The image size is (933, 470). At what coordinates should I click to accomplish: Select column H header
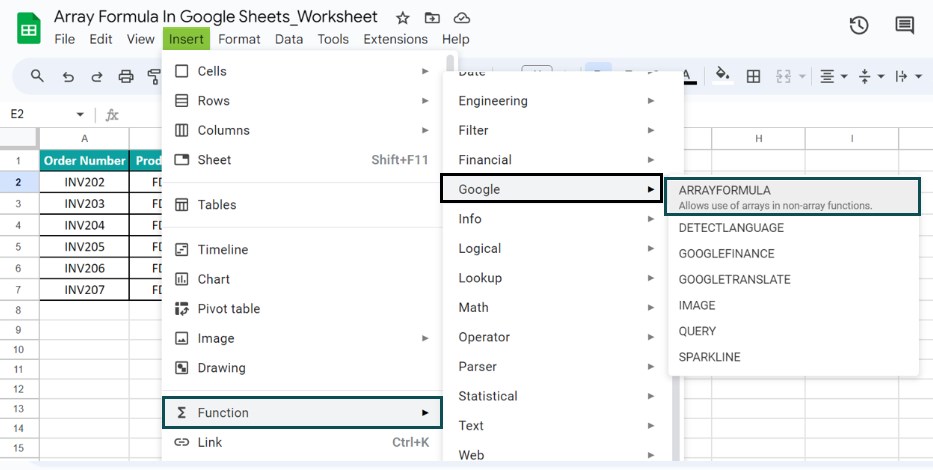click(759, 138)
